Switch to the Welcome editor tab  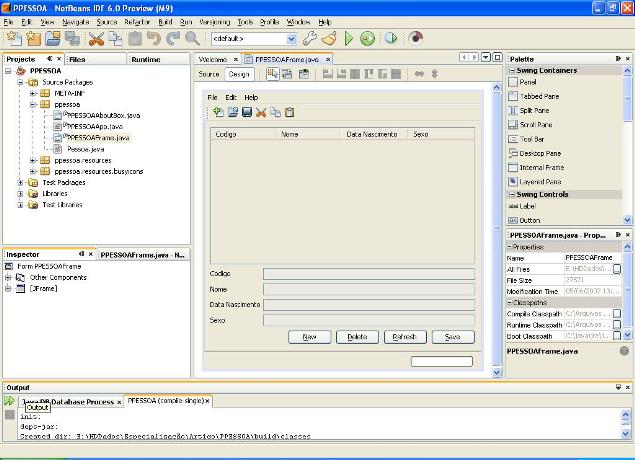pos(214,59)
